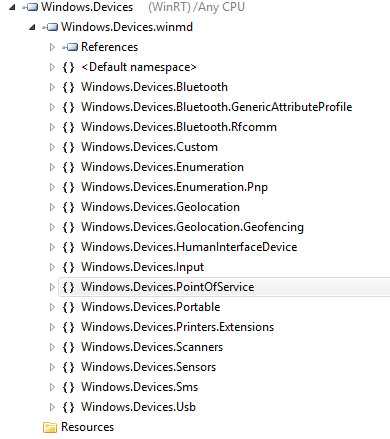Viewport: 390px width, 439px height.
Task: Expand the Enumeration.Pnp namespace arrow
Action: coord(52,187)
